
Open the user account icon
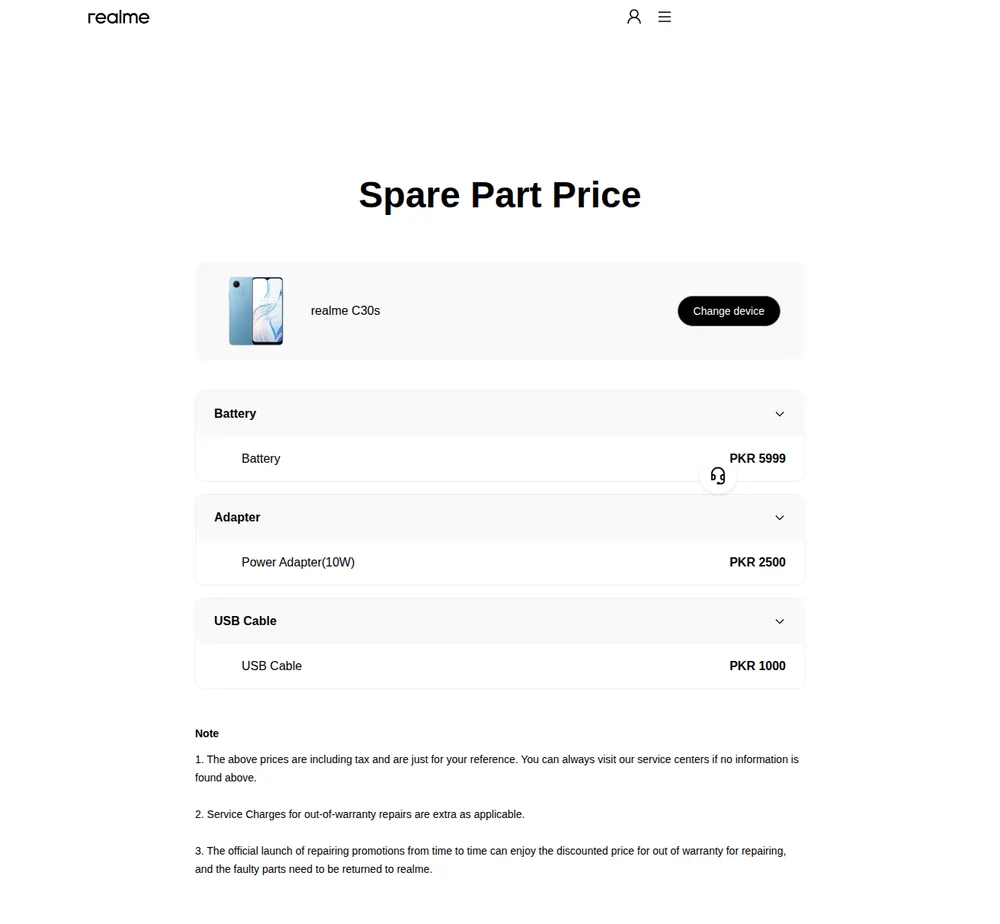[633, 17]
